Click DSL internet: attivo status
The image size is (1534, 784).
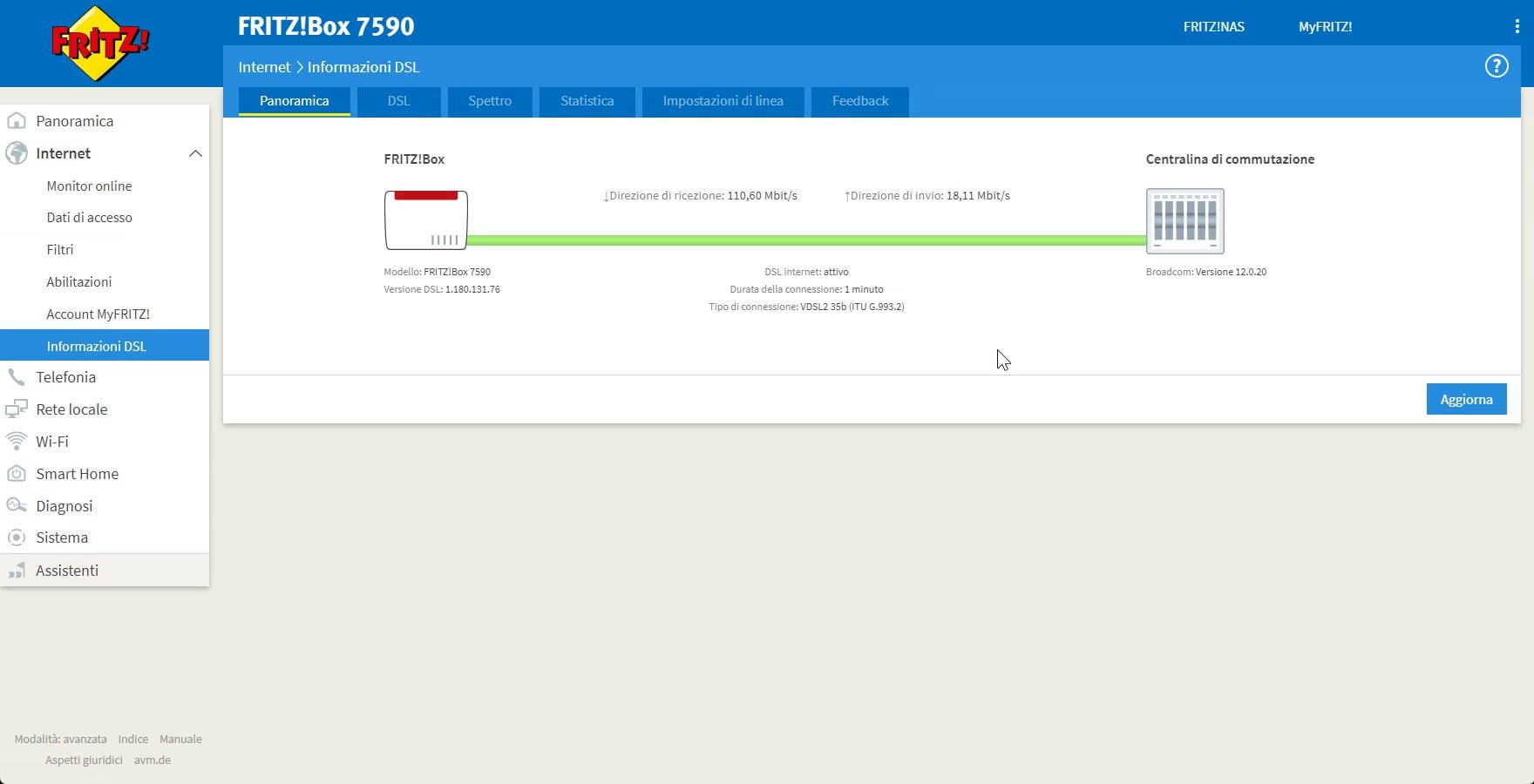click(x=806, y=272)
